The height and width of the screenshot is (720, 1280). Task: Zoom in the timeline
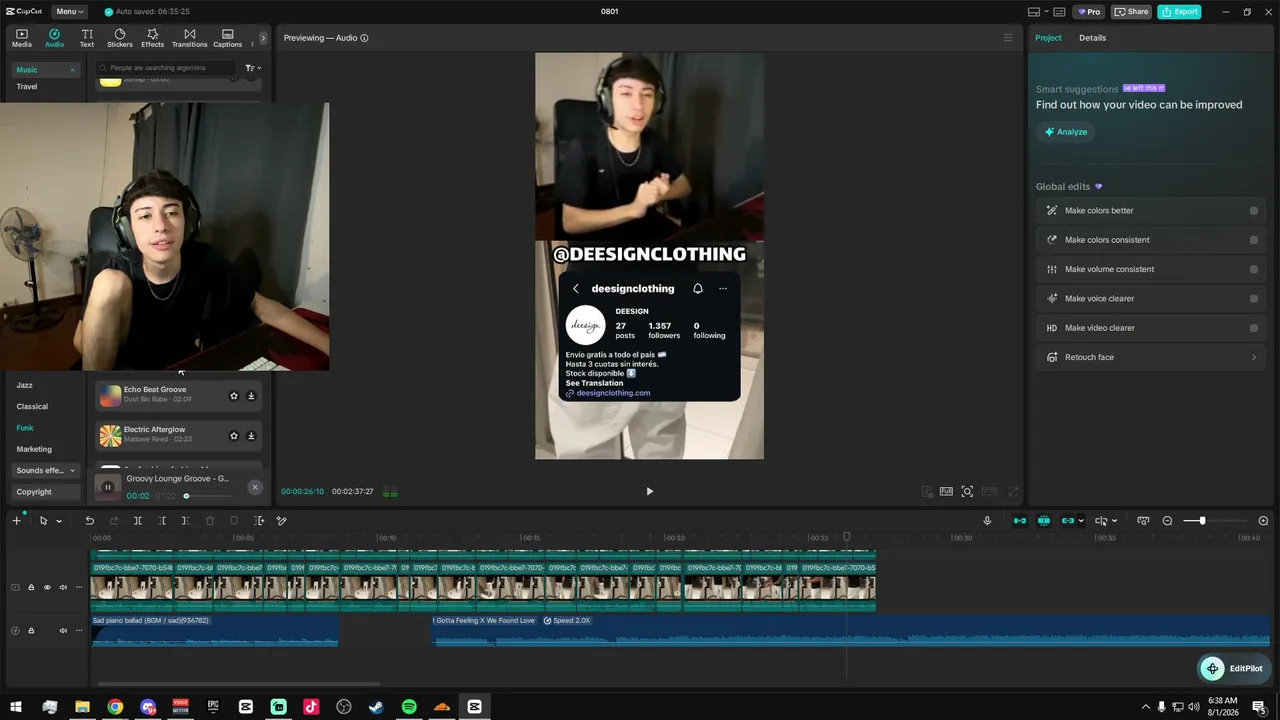[1263, 521]
